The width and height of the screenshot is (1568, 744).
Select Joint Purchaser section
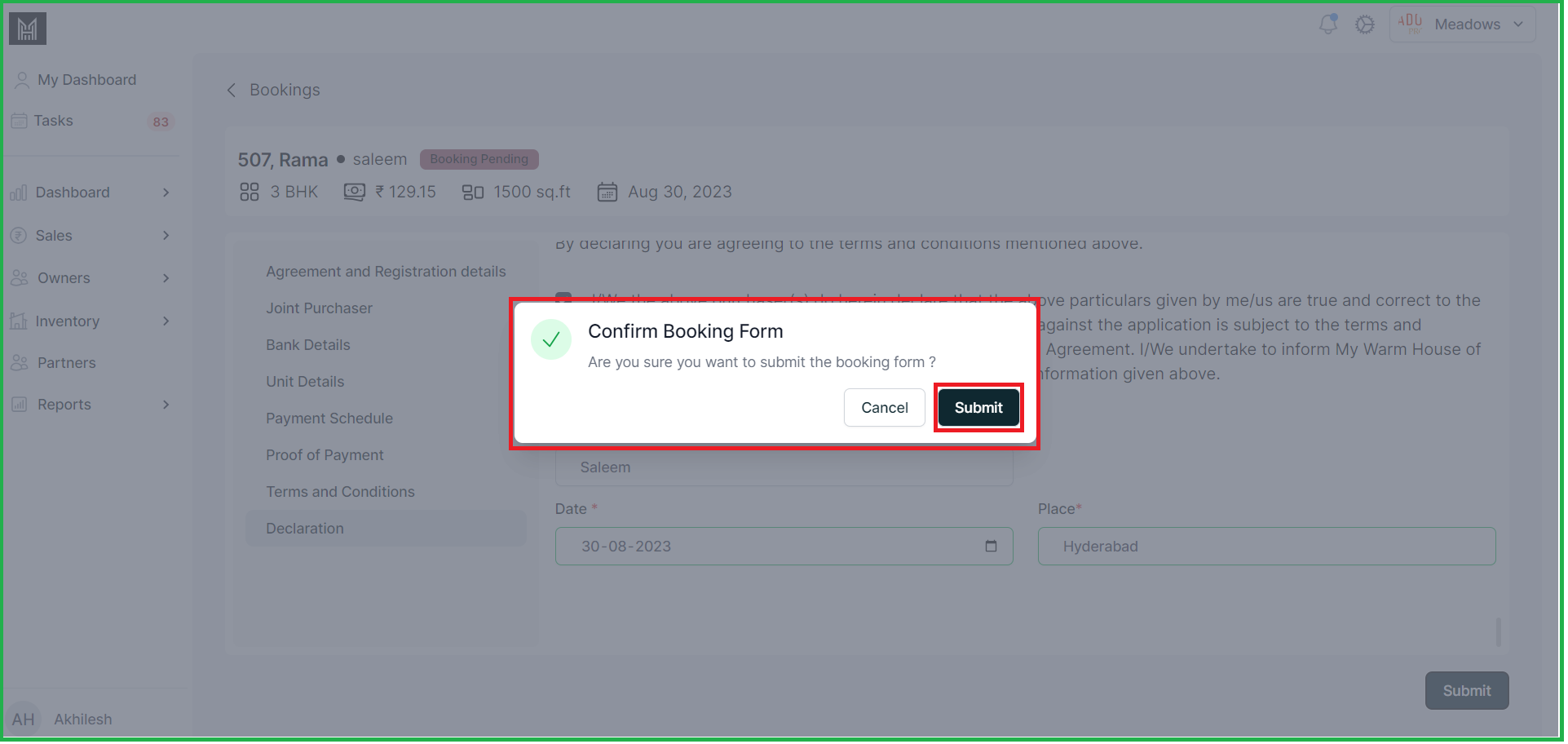(386, 308)
